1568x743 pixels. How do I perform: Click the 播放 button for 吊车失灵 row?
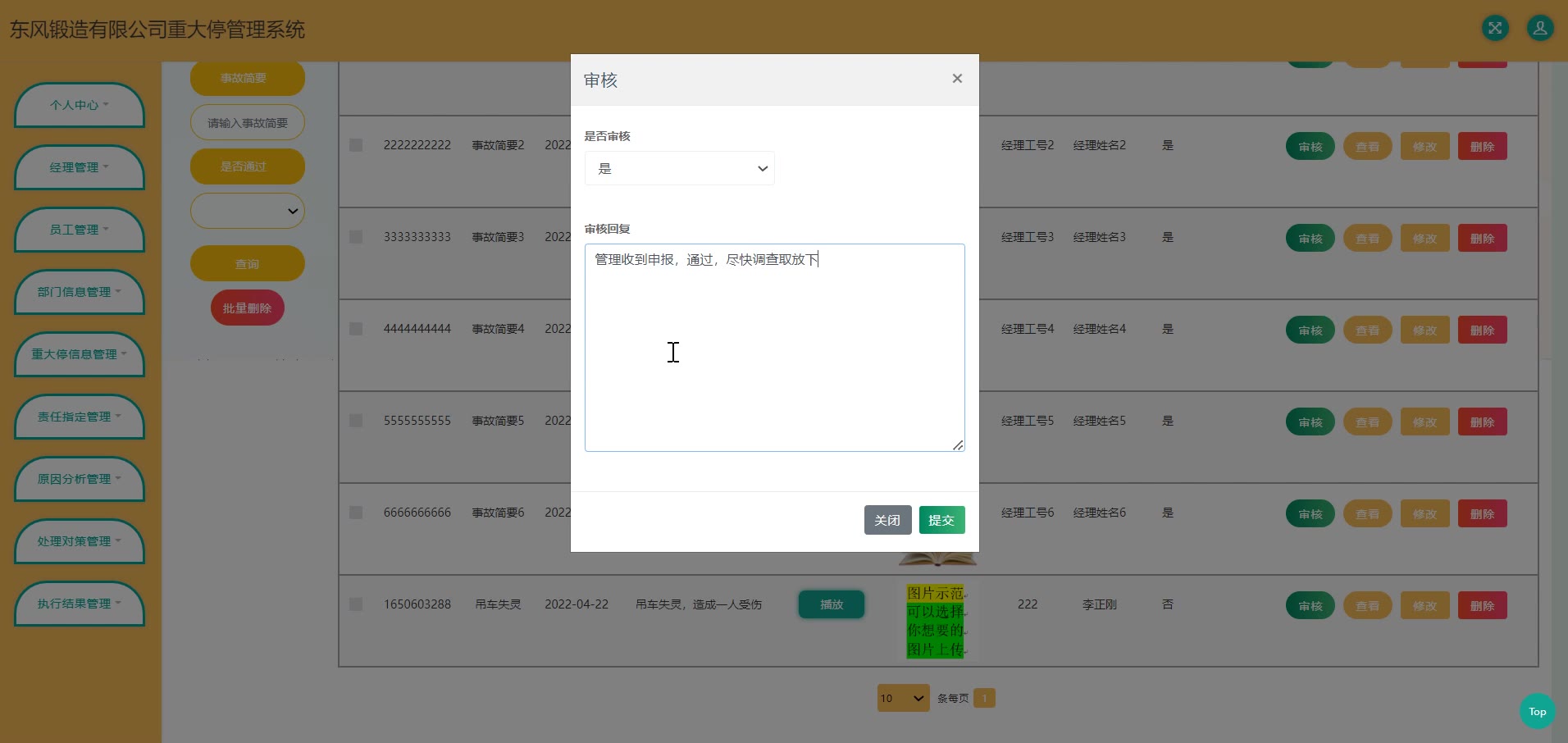tap(831, 604)
